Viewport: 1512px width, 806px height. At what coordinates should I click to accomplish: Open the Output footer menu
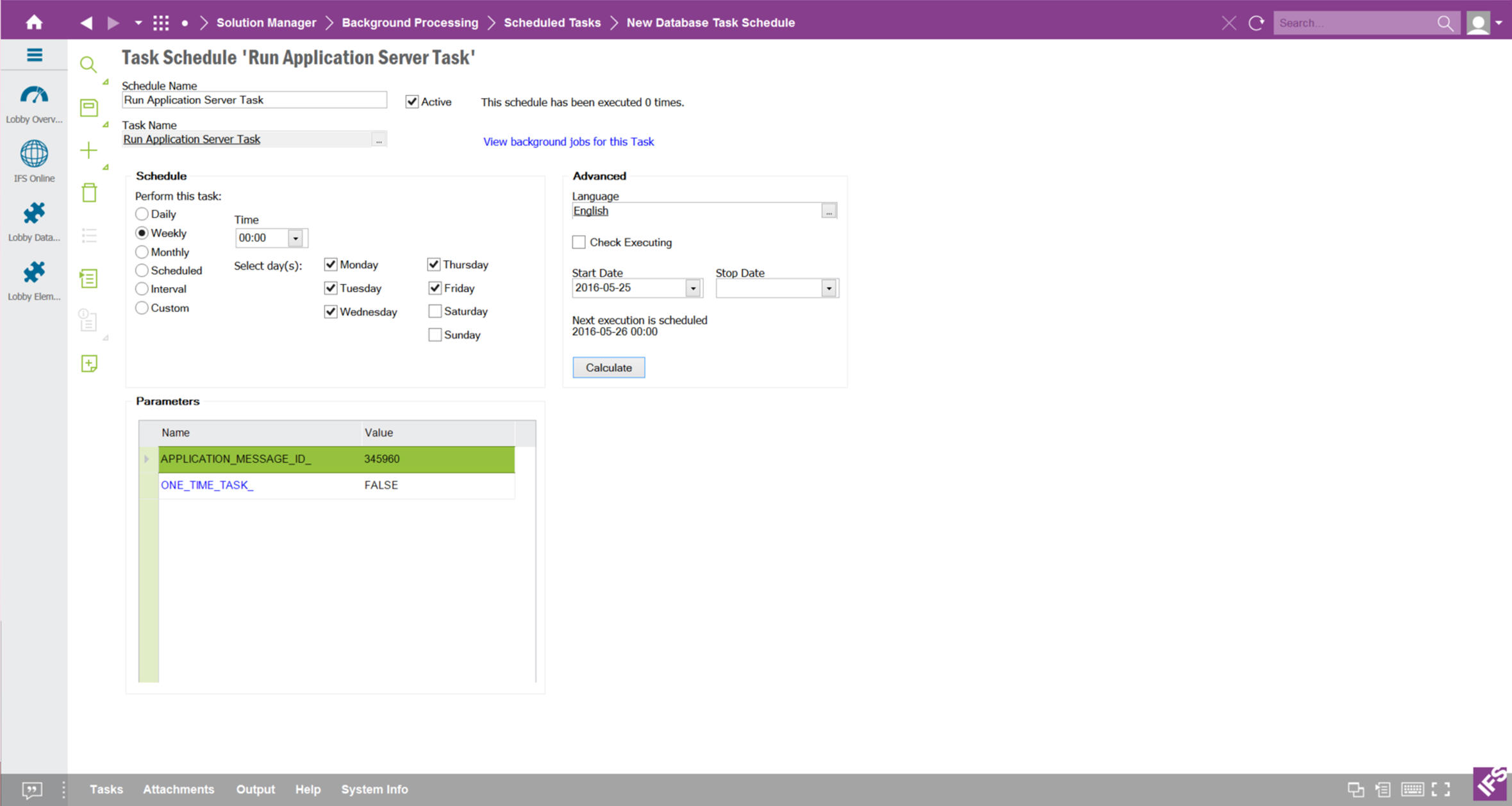tap(256, 789)
